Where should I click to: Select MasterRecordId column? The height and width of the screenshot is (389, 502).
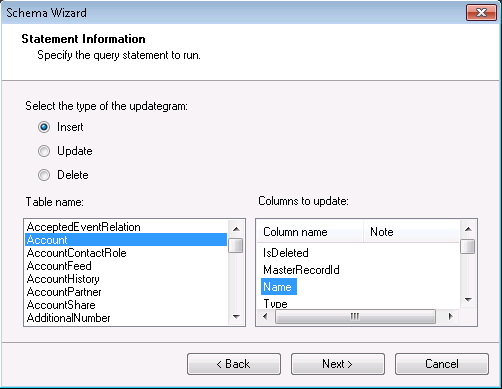click(301, 270)
